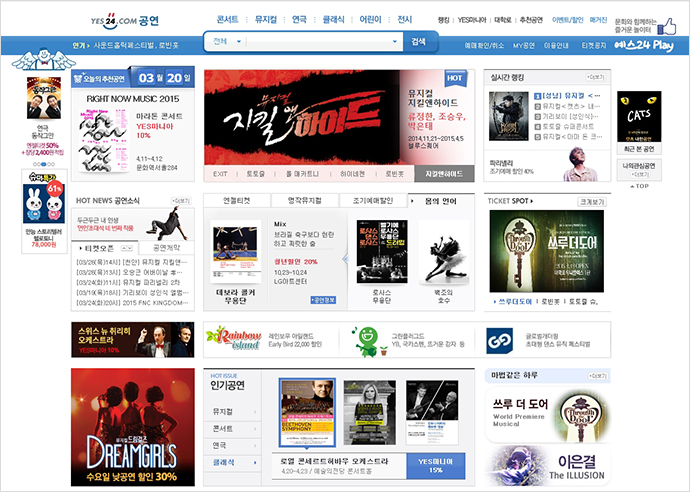Open the 예매확인/취소 link
Viewport: 690px width, 492px height.
click(x=484, y=45)
